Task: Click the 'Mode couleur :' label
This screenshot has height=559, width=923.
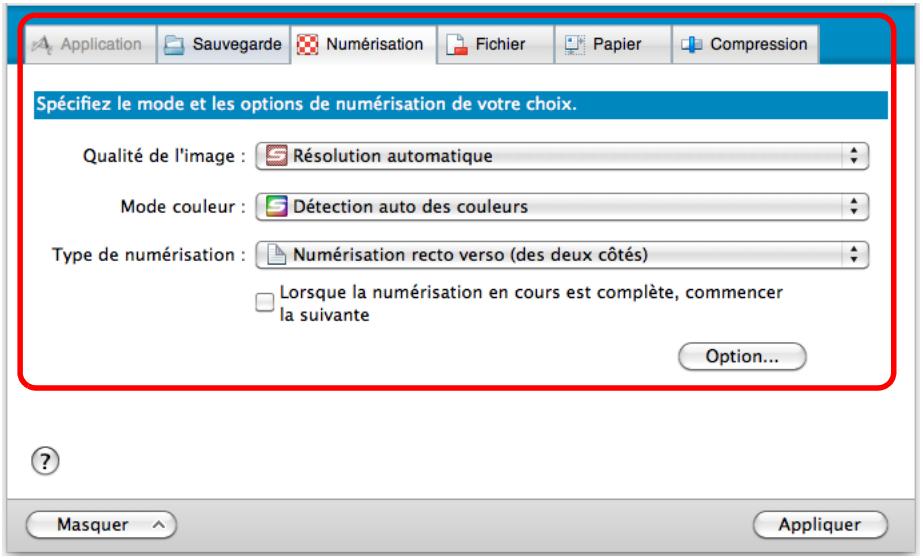Action: 183,207
